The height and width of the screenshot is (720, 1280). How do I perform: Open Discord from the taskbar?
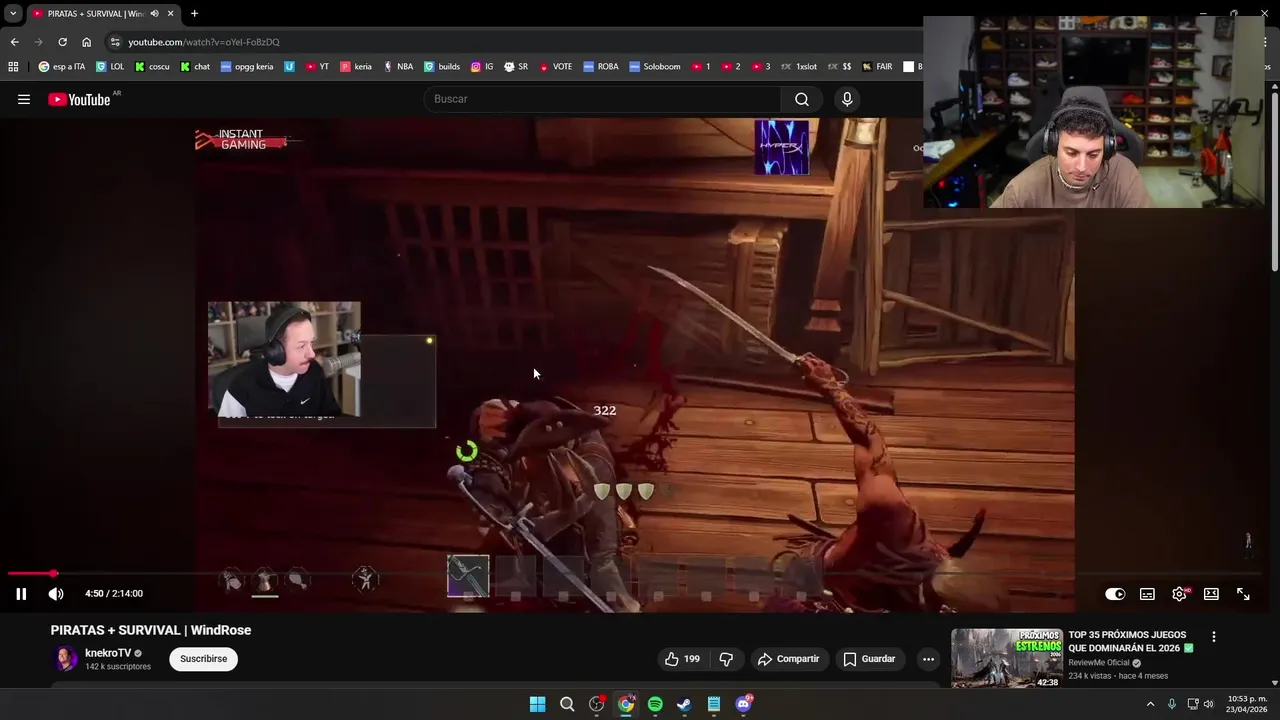(x=743, y=704)
